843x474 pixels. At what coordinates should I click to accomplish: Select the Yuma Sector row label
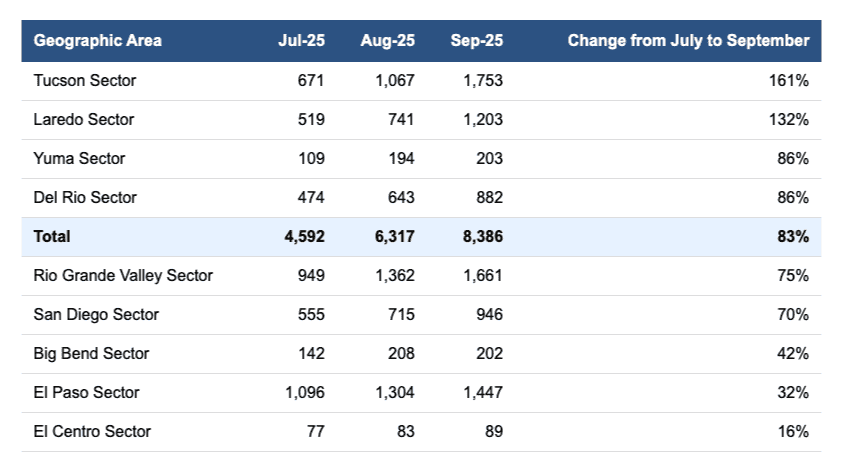coord(79,158)
